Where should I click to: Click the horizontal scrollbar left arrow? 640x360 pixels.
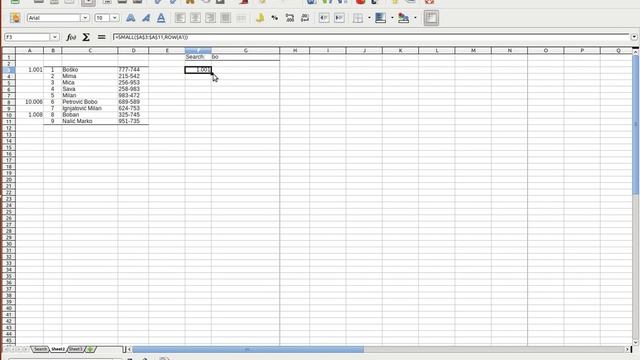point(129,349)
